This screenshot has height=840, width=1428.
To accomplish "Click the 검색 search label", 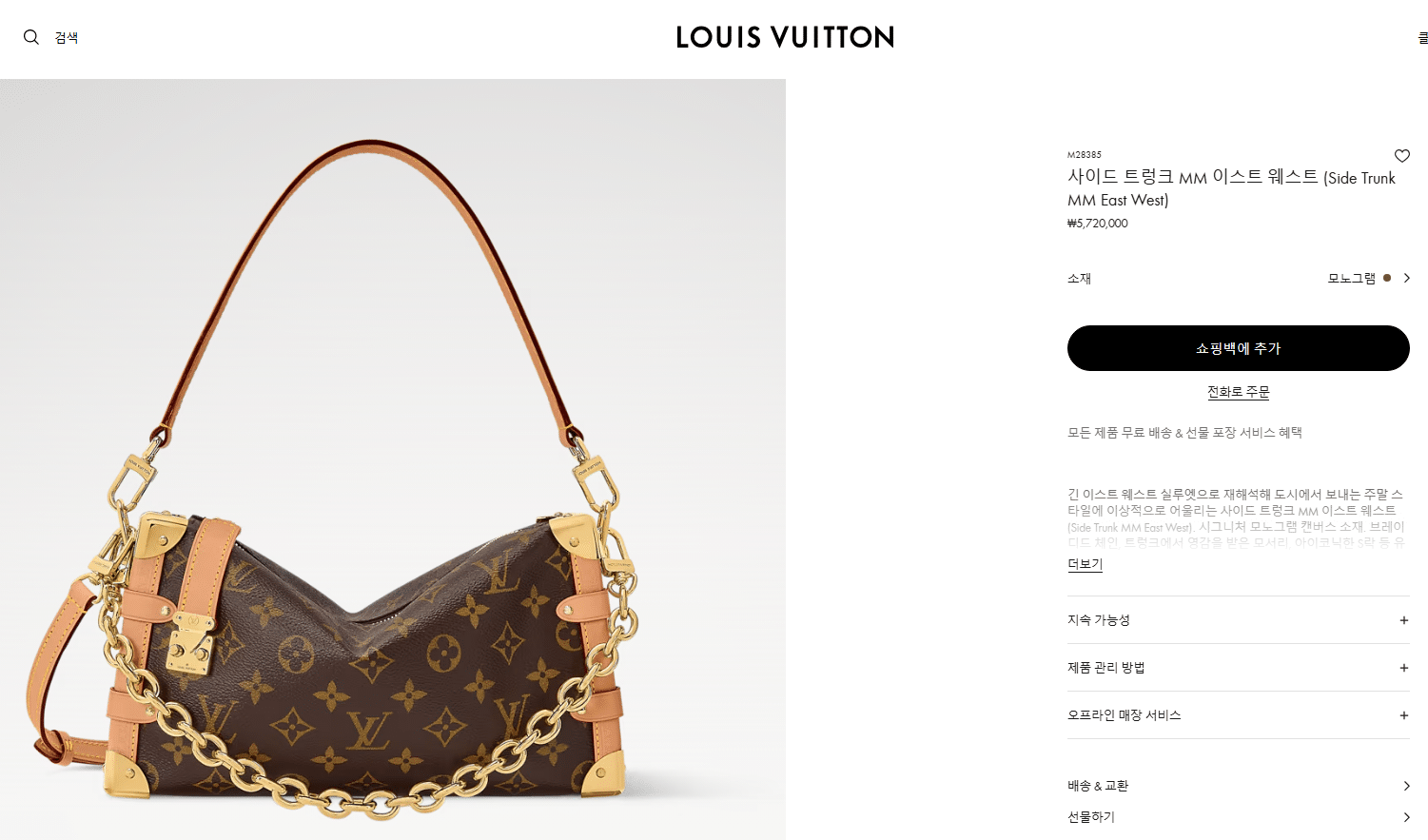I will [x=67, y=38].
